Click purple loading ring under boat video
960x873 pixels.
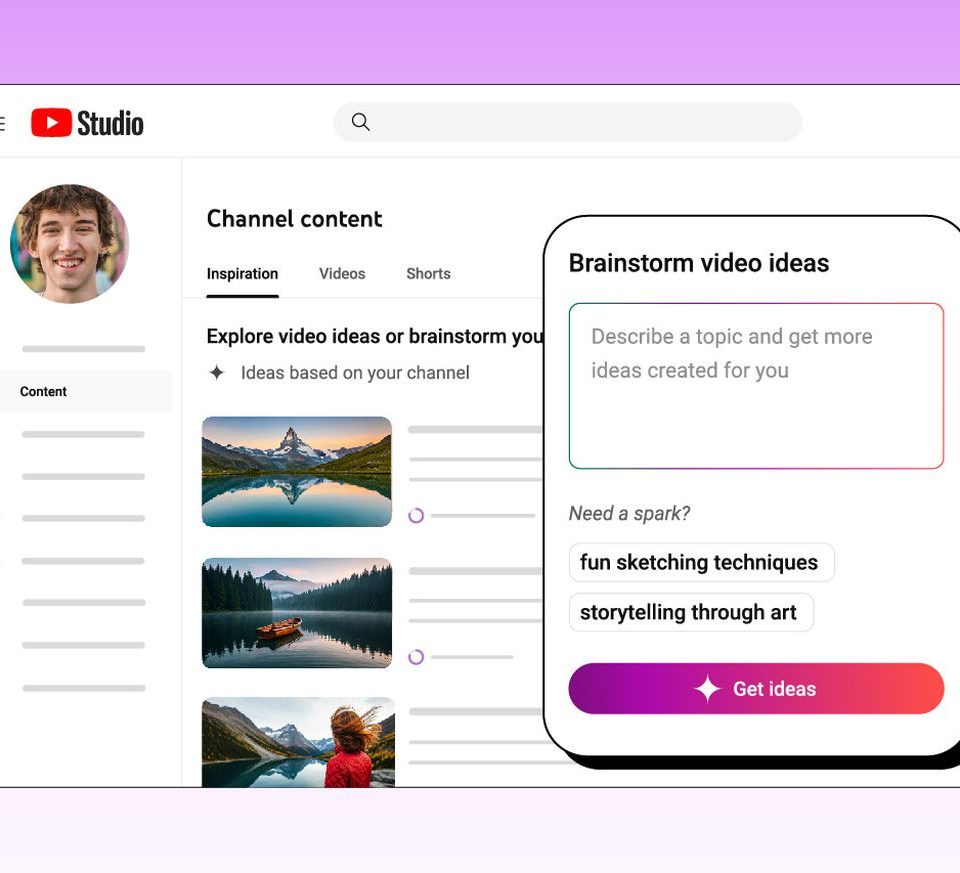click(x=416, y=657)
